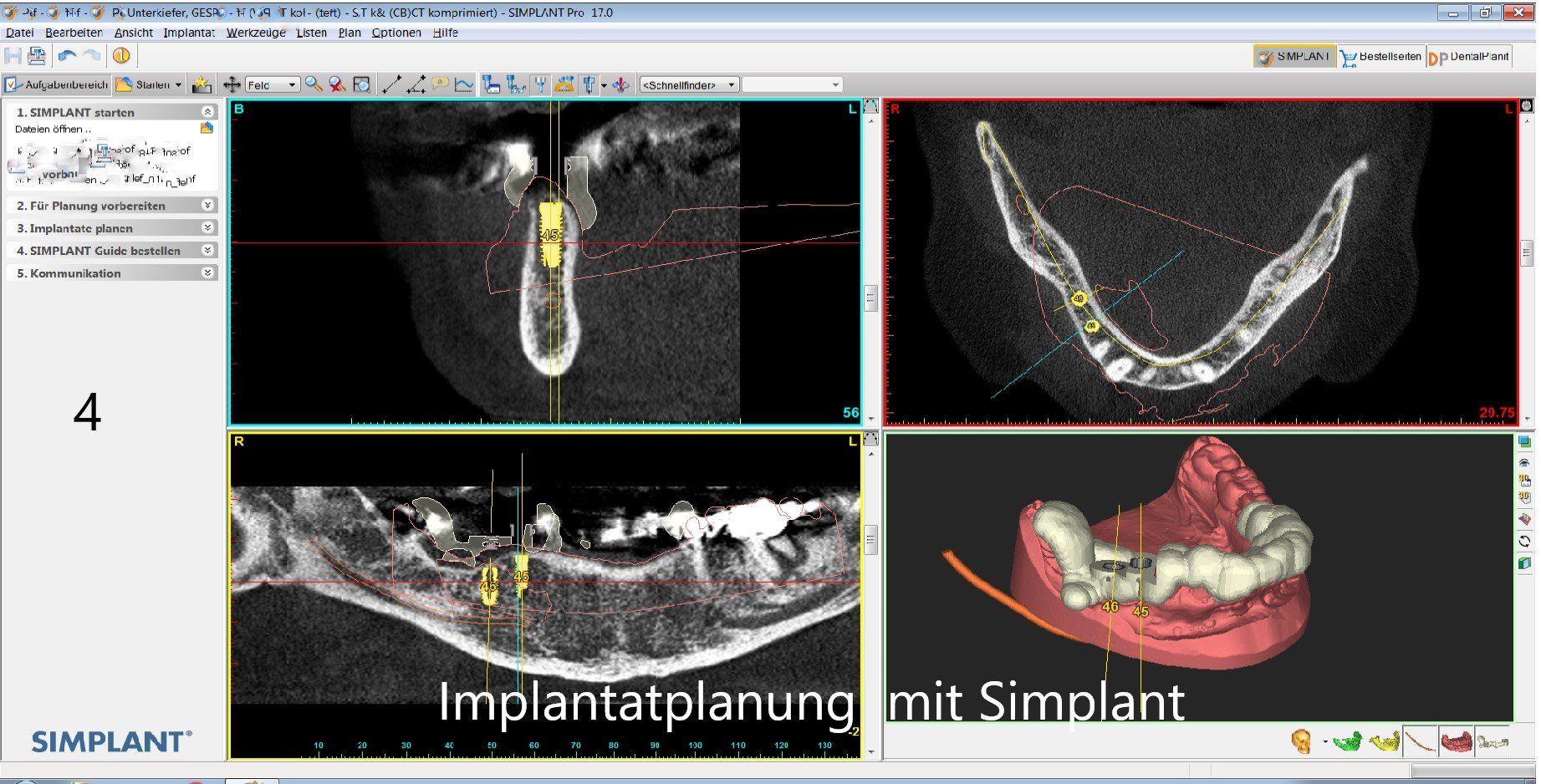Click the add implant icon
1541x784 pixels.
click(x=492, y=84)
